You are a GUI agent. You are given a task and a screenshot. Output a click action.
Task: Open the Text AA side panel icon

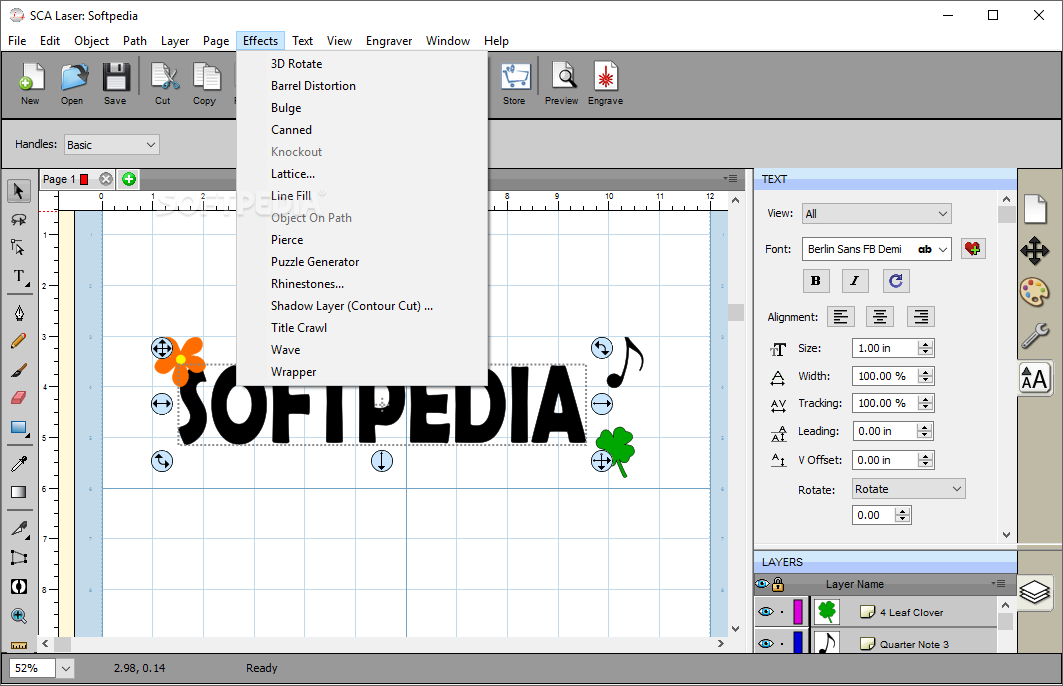coord(1035,378)
